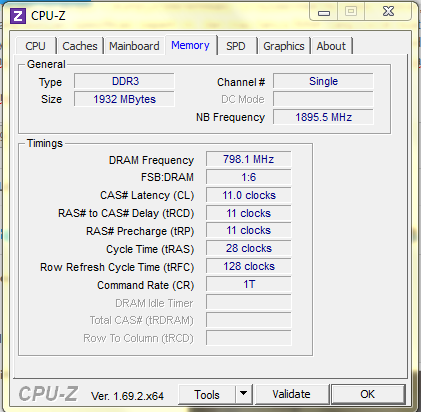Screen dimensions: 421x412
Task: Open the SPD tab
Action: (x=236, y=46)
